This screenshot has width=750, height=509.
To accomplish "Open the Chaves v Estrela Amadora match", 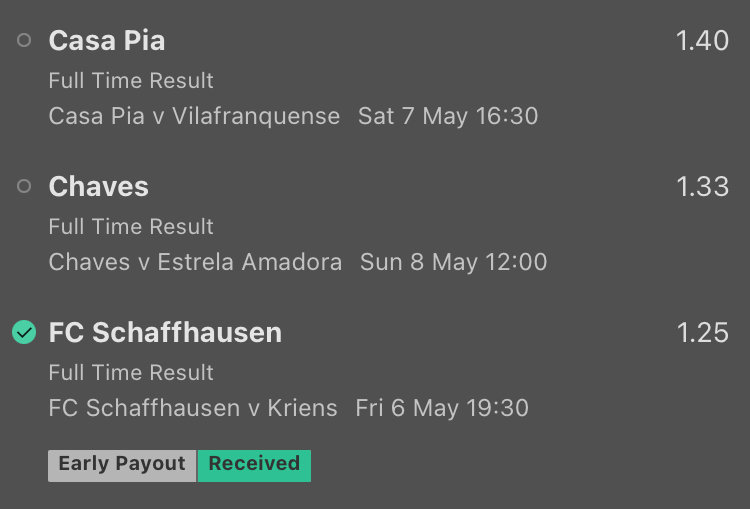I will pos(195,262).
